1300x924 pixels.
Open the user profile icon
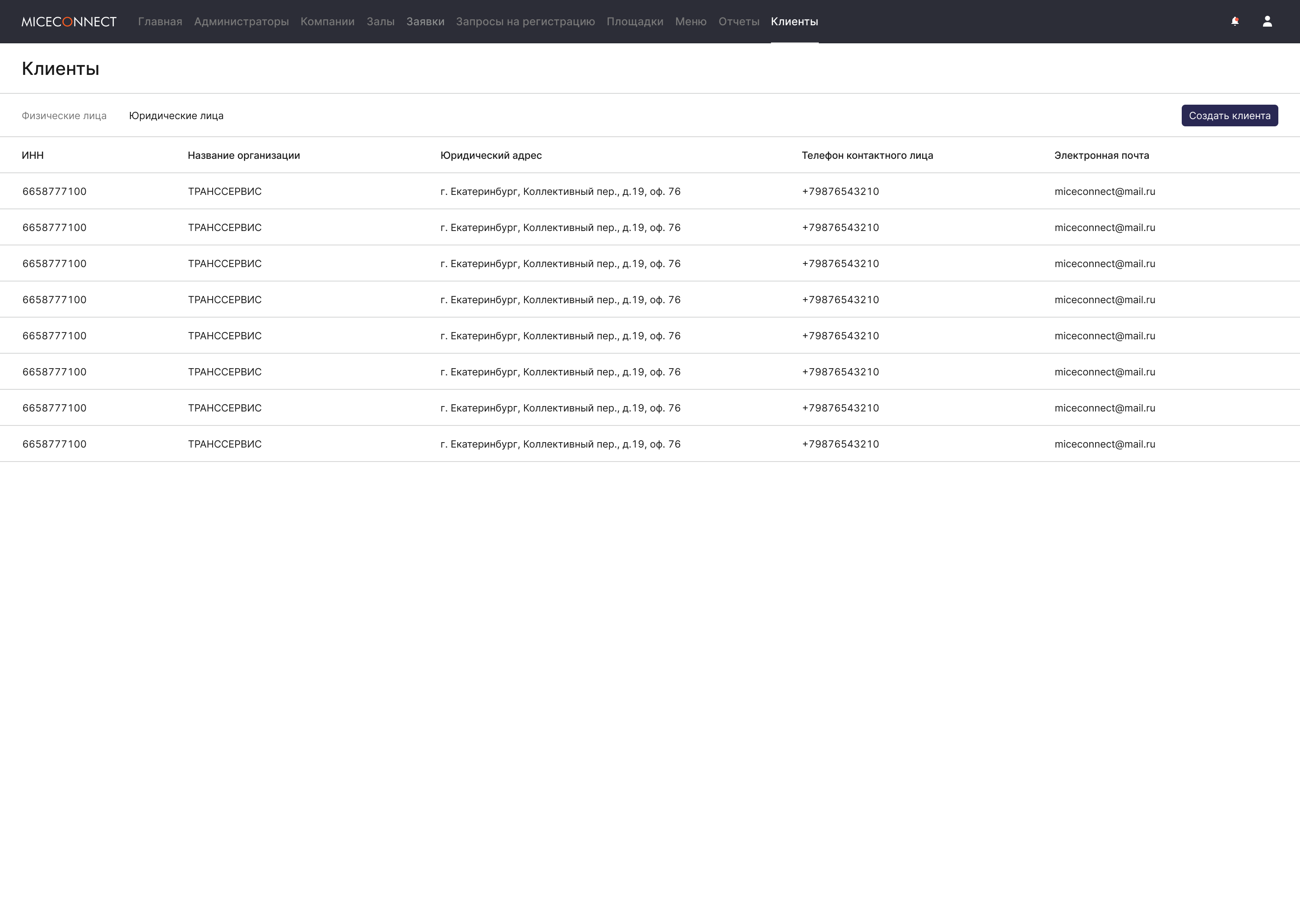click(1267, 22)
